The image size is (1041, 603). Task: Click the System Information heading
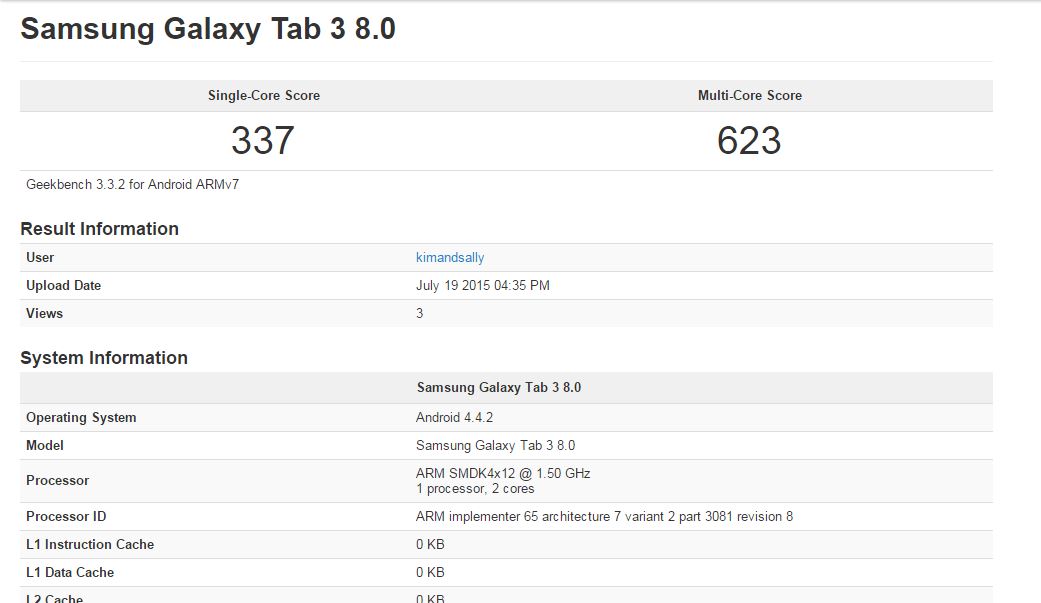[x=104, y=358]
